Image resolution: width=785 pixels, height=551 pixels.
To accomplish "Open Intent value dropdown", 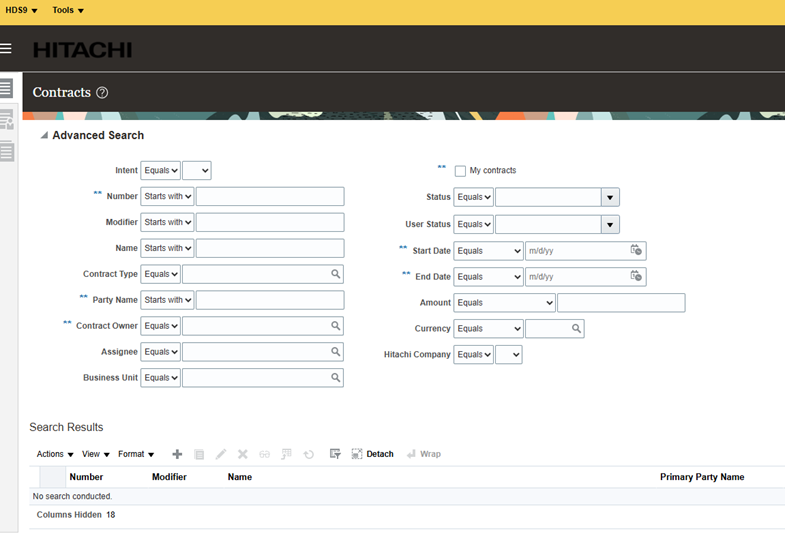I will [x=197, y=170].
